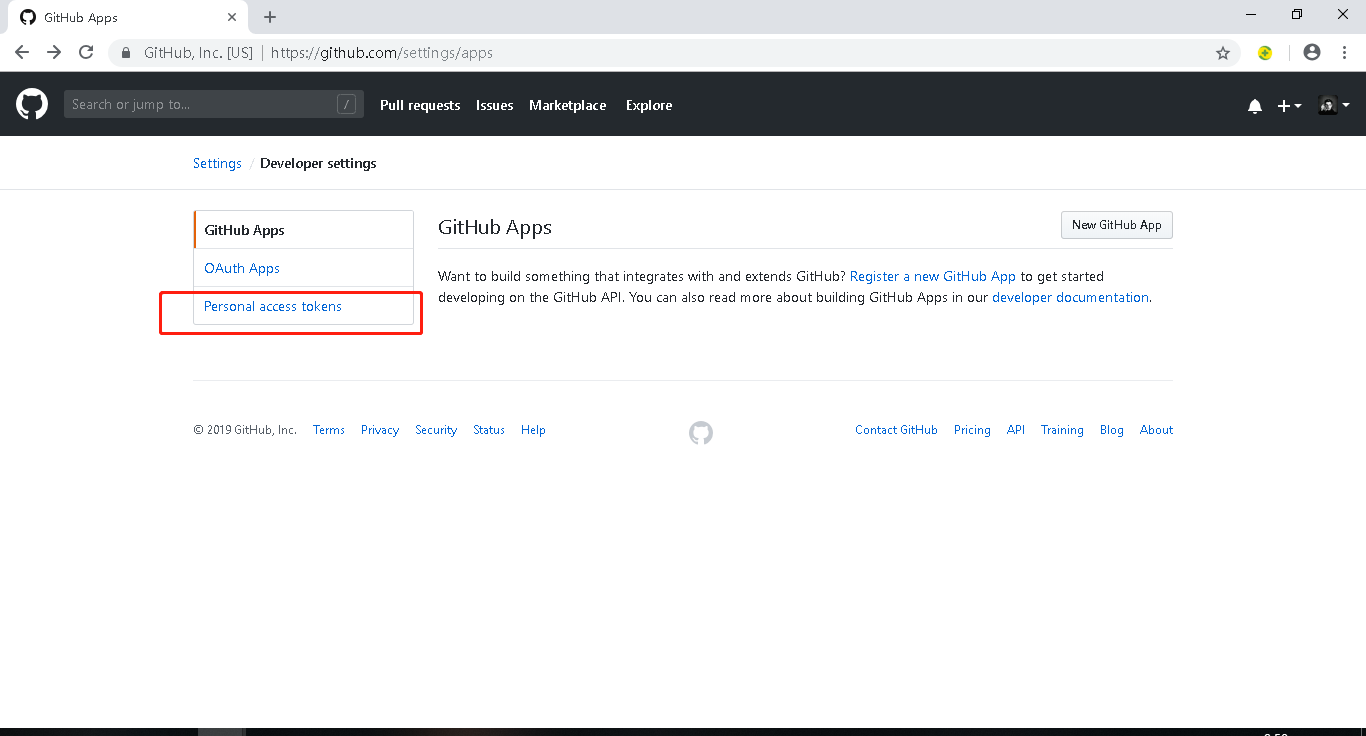
Task: Click the © 2019 GitHub, Inc. text
Action: [245, 430]
